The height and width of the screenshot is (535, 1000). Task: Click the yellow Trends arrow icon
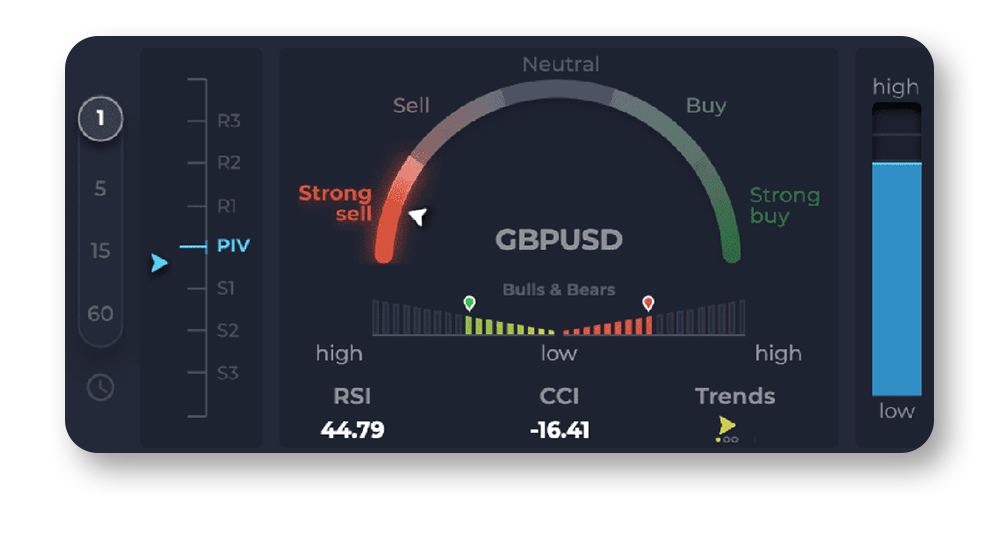click(x=727, y=426)
